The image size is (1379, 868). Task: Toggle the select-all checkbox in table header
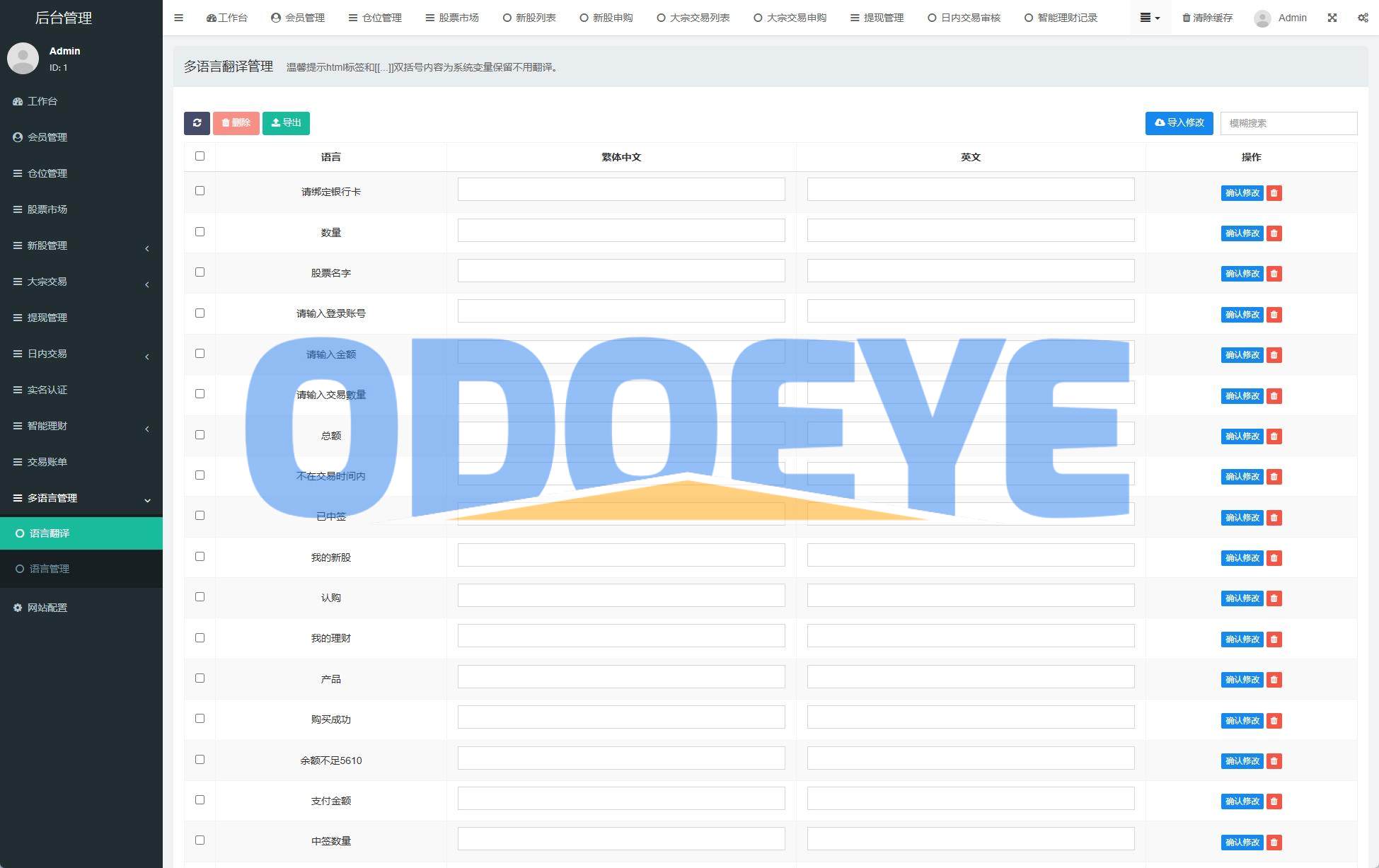tap(200, 156)
